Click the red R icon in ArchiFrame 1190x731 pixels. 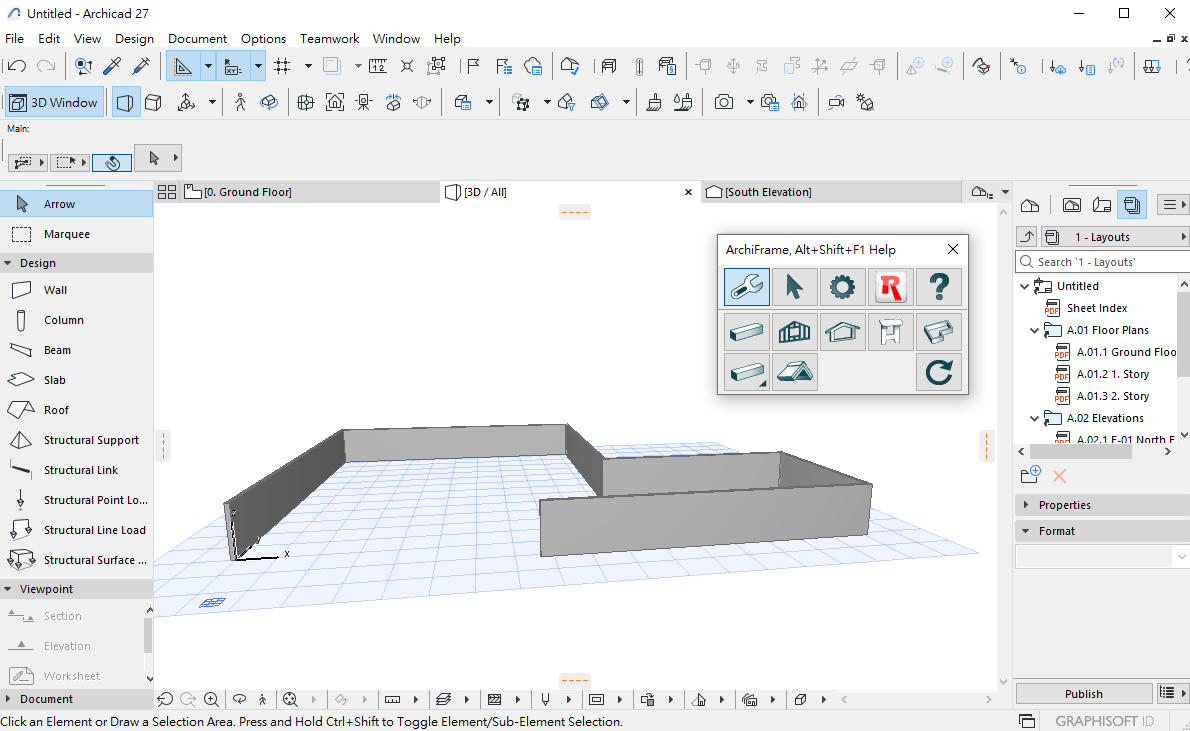click(x=890, y=287)
